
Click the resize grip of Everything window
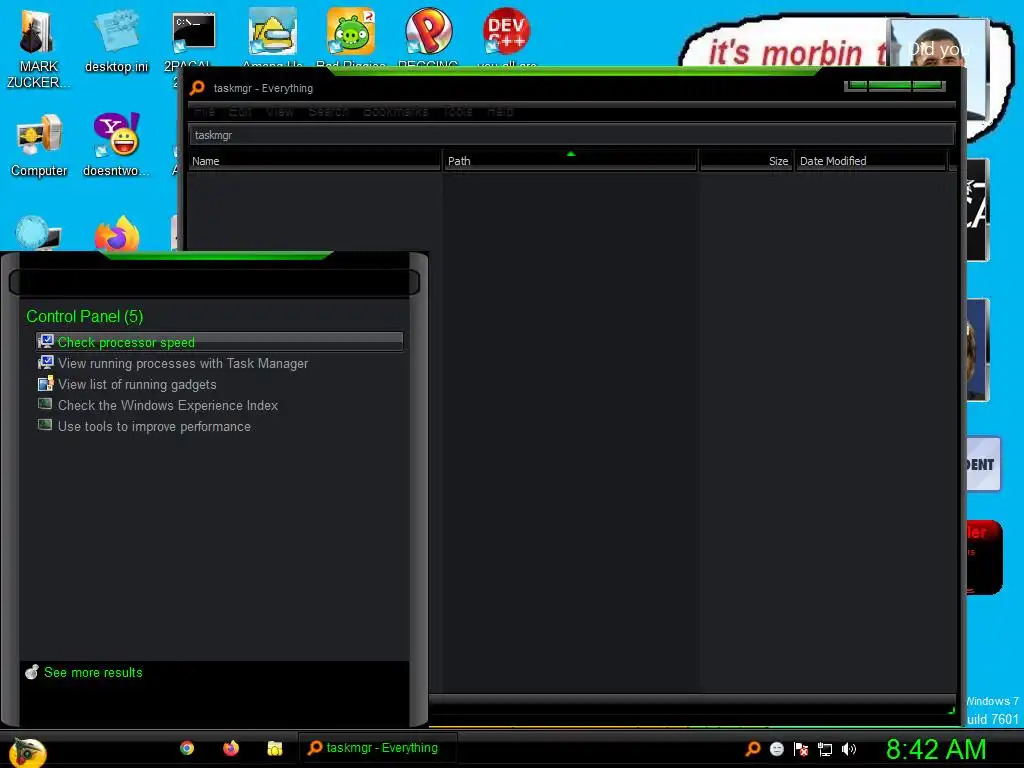[951, 710]
